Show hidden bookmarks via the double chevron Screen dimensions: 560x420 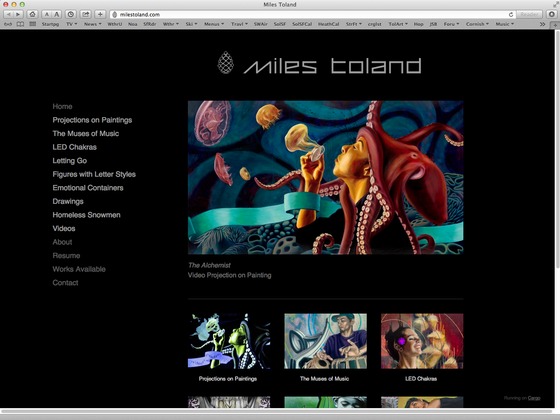[x=542, y=24]
